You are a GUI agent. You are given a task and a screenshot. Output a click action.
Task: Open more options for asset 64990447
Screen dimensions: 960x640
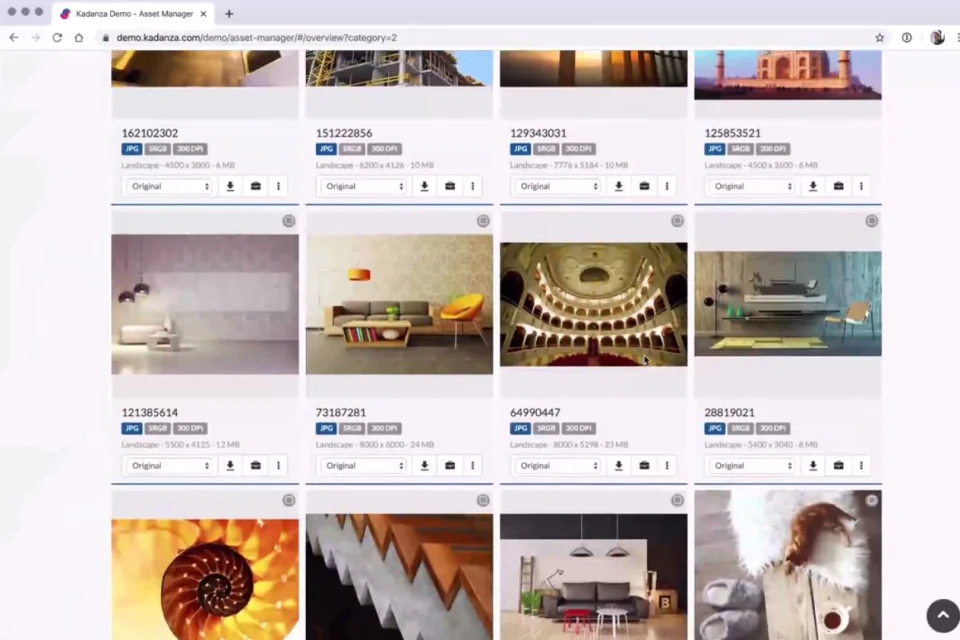click(667, 465)
